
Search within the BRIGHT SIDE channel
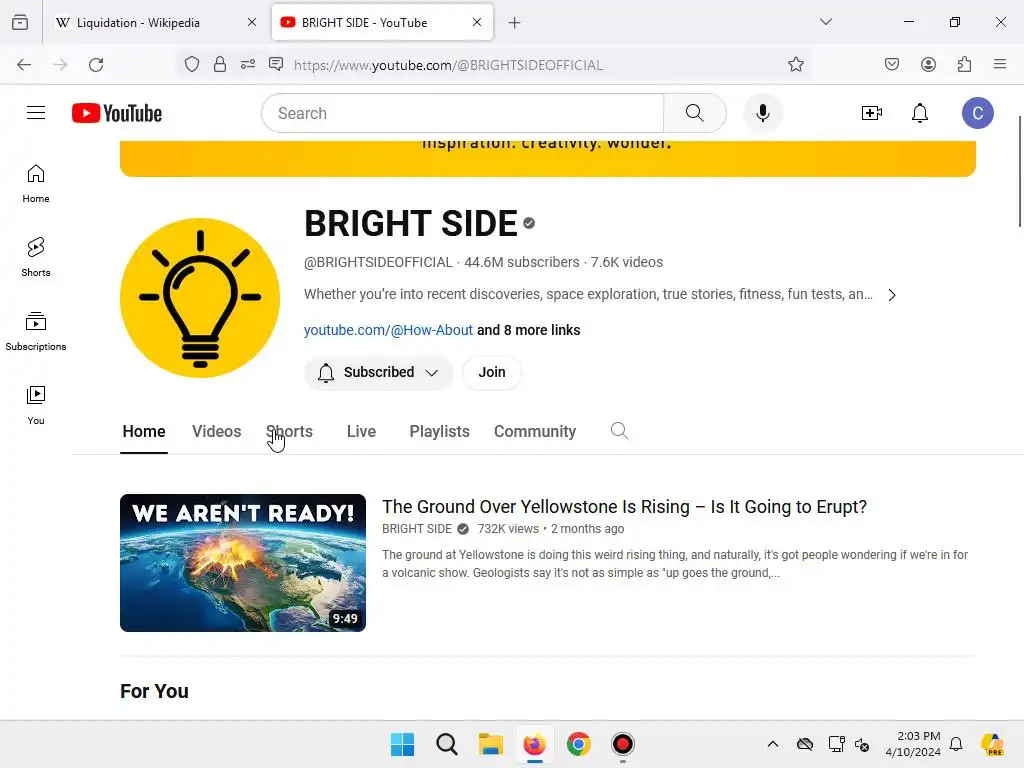coord(619,431)
